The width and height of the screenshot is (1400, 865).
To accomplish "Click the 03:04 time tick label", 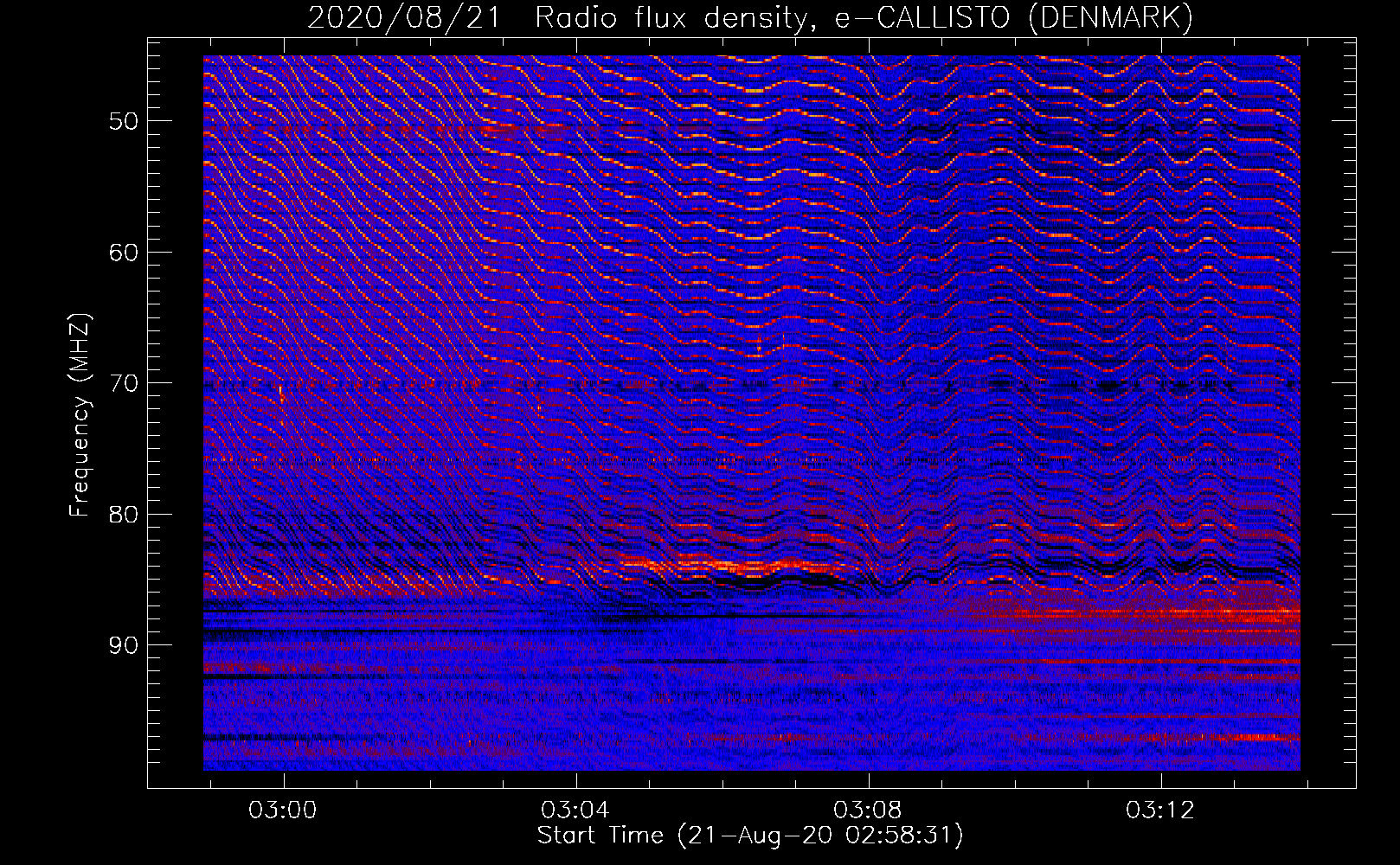I will pos(575,811).
